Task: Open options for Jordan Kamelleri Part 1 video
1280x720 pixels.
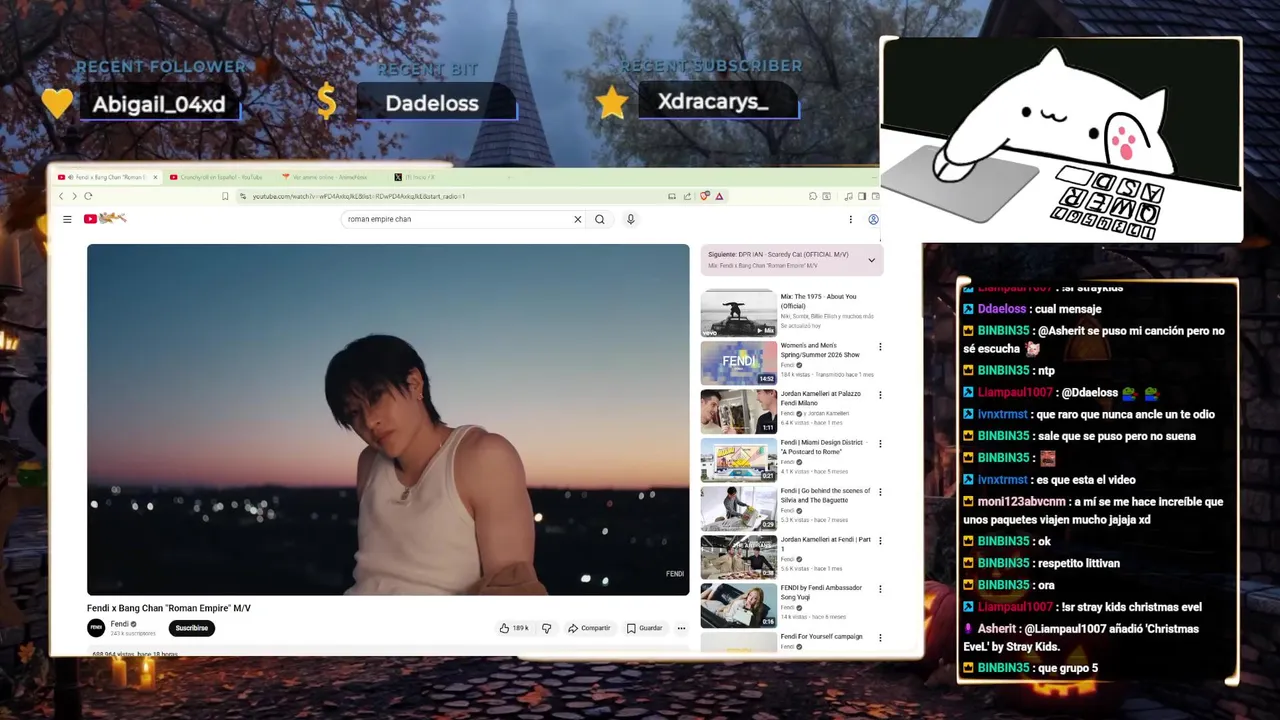Action: pyautogui.click(x=880, y=541)
